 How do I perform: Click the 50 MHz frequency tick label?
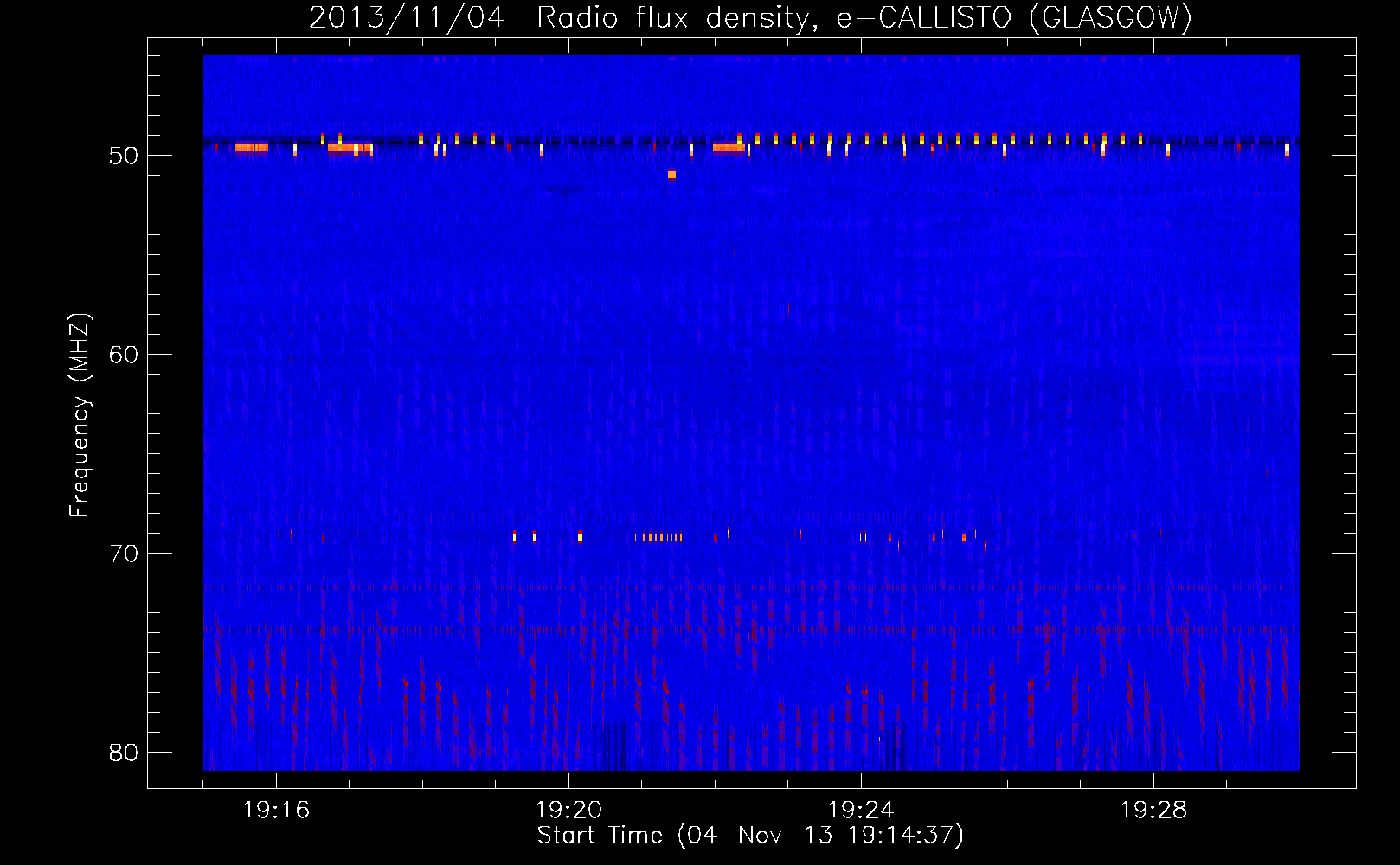pyautogui.click(x=124, y=156)
